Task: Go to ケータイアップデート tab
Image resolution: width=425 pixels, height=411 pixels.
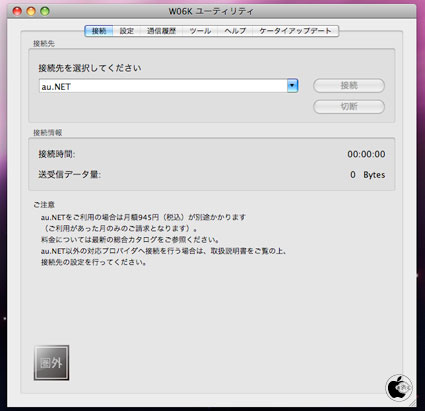Action: coord(295,31)
